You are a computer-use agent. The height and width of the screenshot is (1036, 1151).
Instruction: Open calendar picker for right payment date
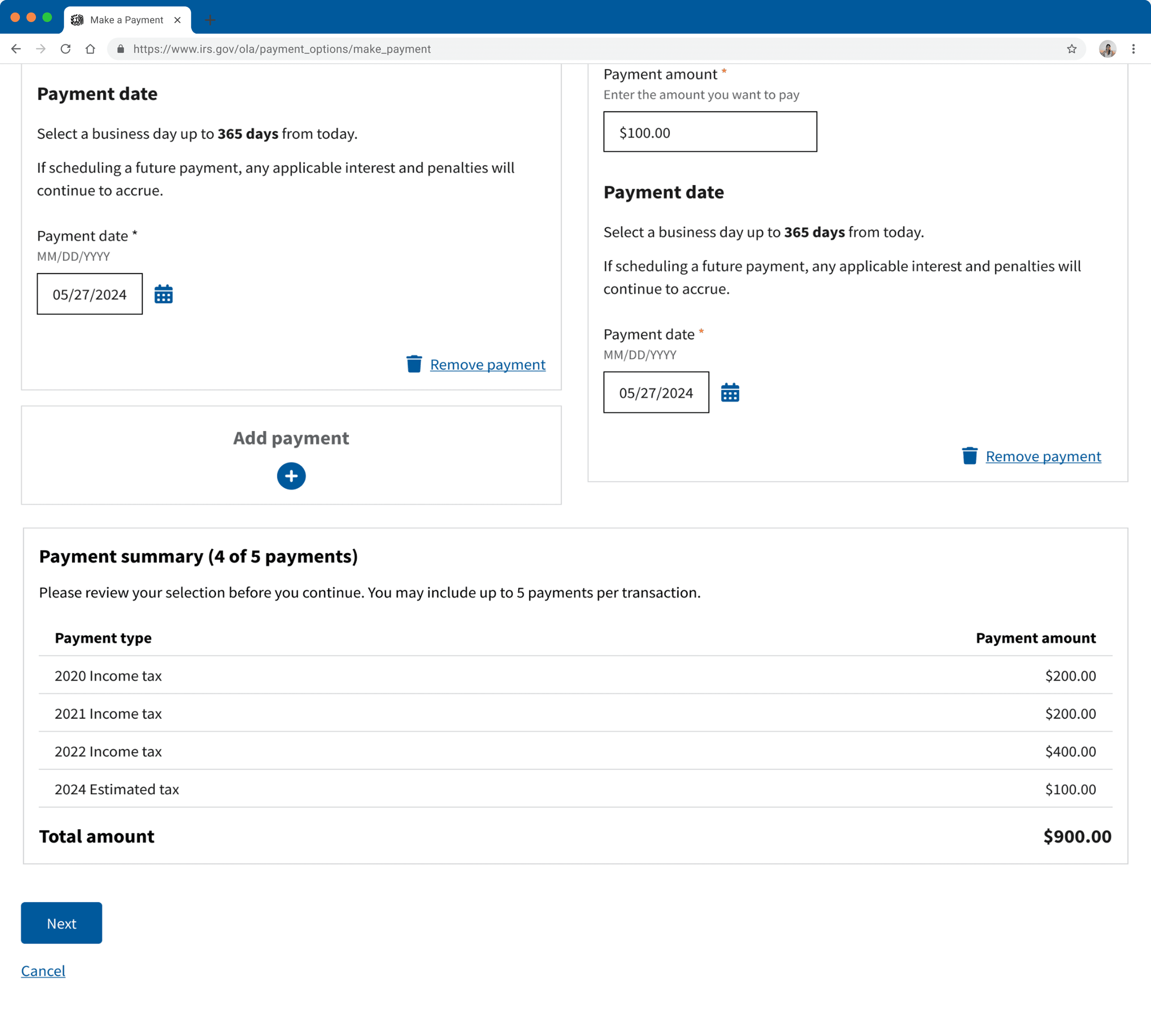730,393
